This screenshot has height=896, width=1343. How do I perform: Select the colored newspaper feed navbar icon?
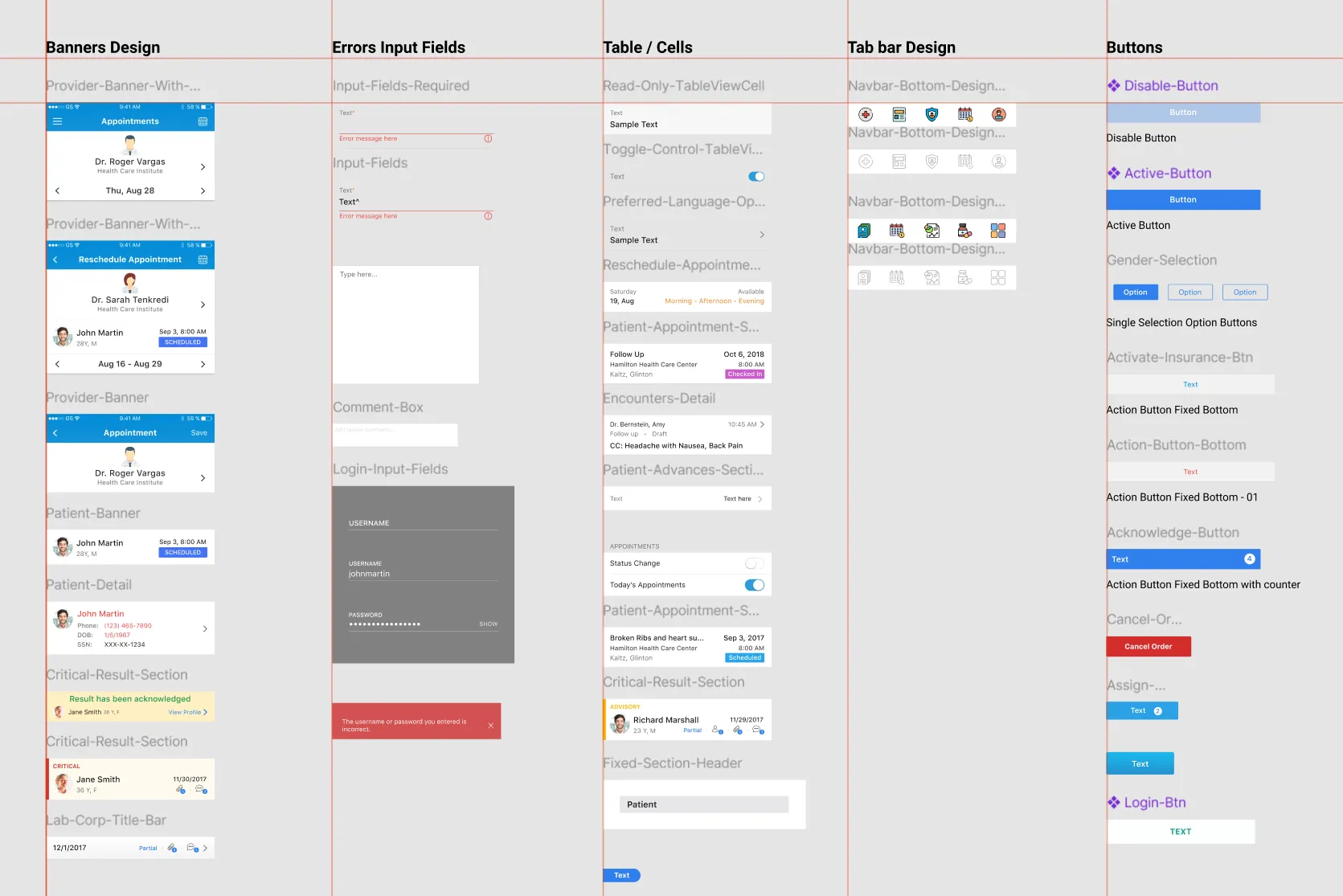(x=899, y=115)
